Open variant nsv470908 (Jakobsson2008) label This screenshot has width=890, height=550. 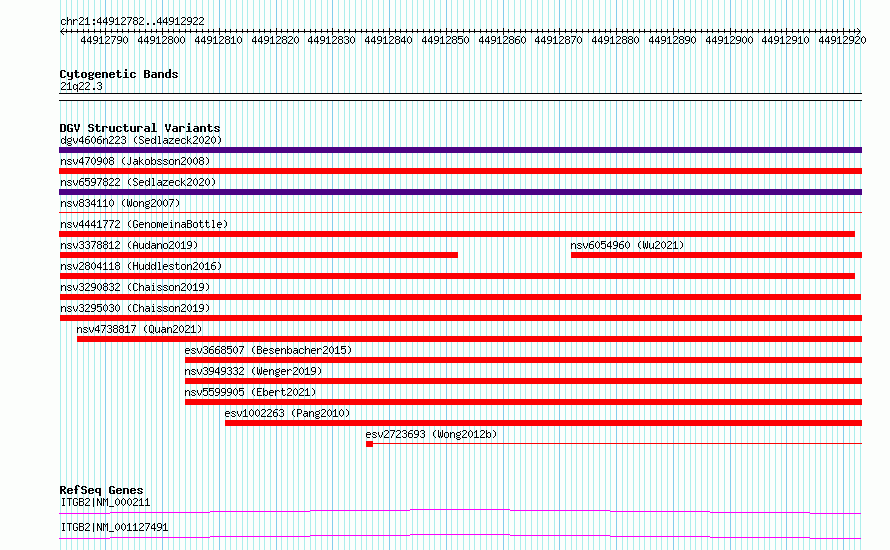coord(135,161)
